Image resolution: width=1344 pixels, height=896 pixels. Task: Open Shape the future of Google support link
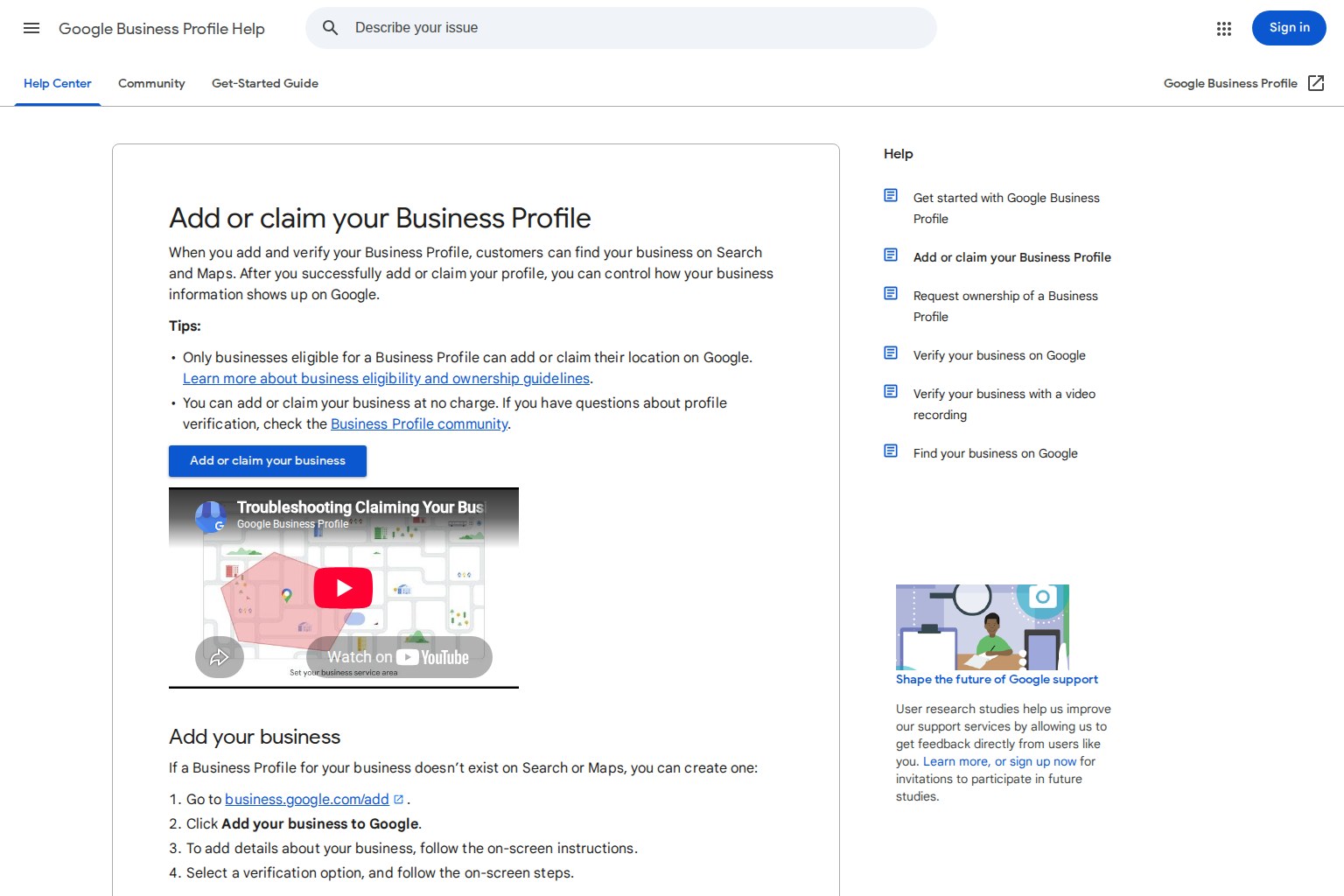tap(997, 679)
